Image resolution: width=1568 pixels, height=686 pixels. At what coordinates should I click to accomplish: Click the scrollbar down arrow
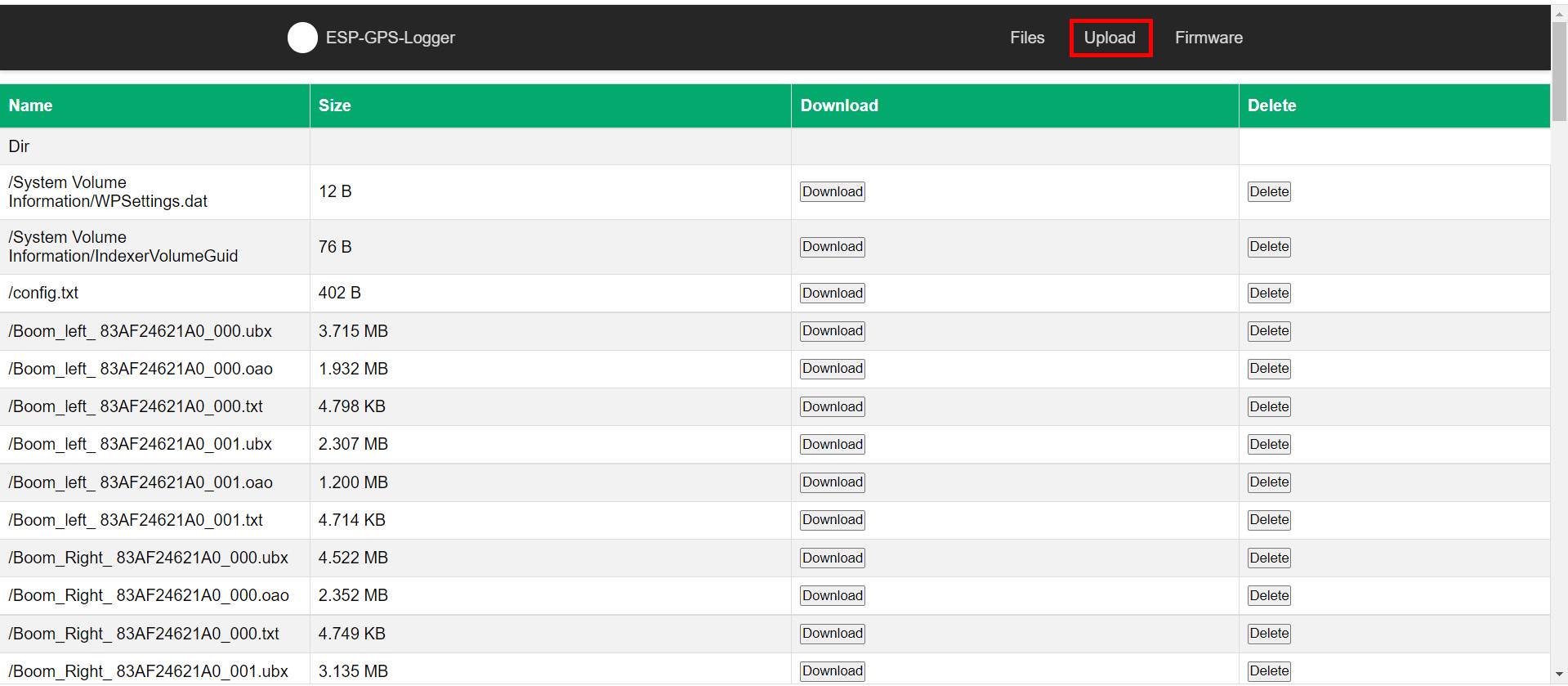point(1559,675)
